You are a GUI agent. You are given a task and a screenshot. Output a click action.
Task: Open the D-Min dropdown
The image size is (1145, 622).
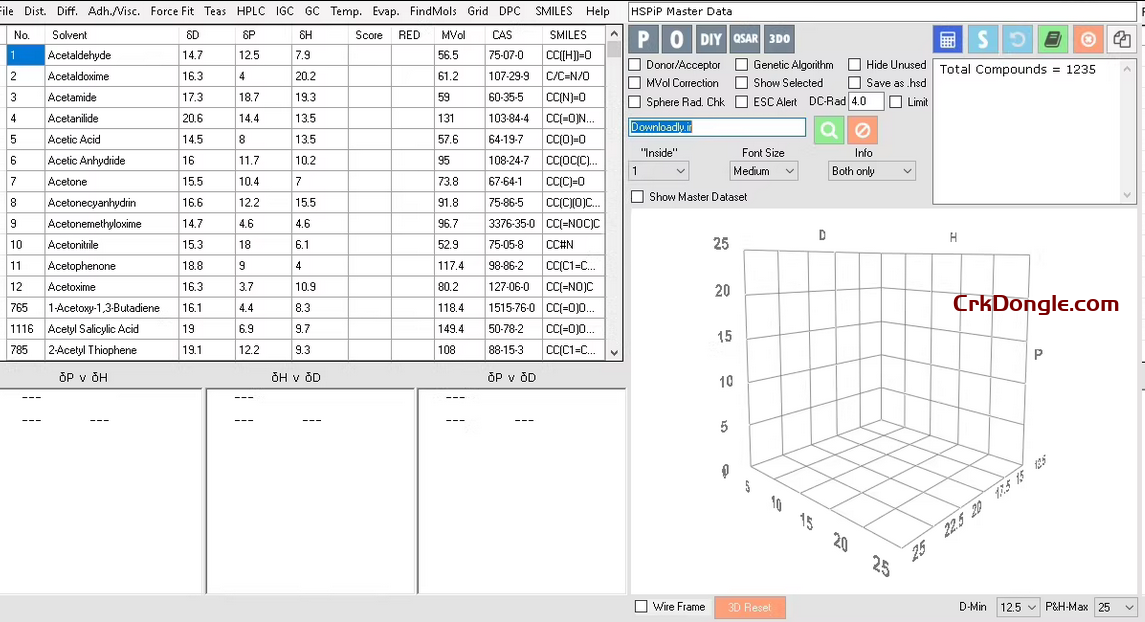tap(1018, 606)
